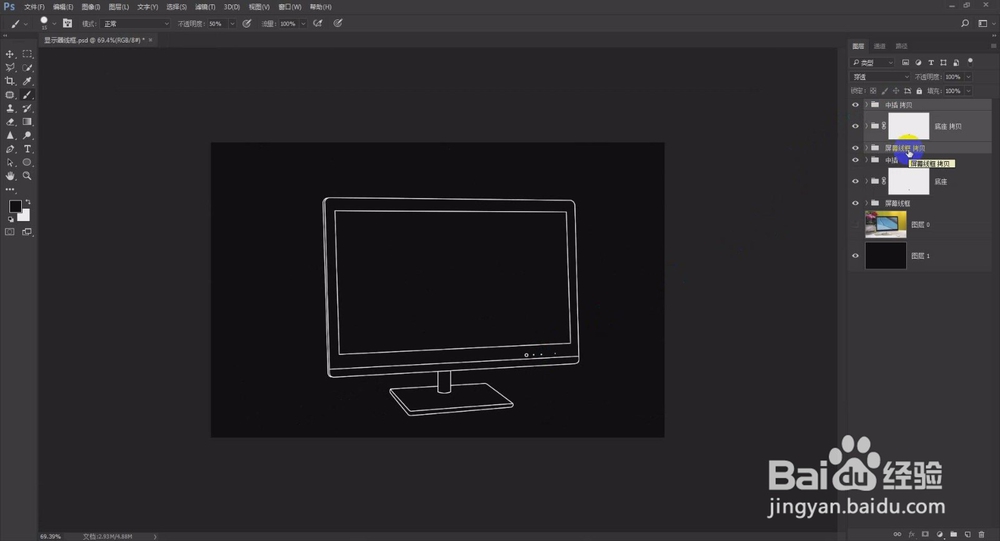Viewport: 1000px width, 541px height.
Task: Click the foreground color swatch
Action: click(15, 206)
